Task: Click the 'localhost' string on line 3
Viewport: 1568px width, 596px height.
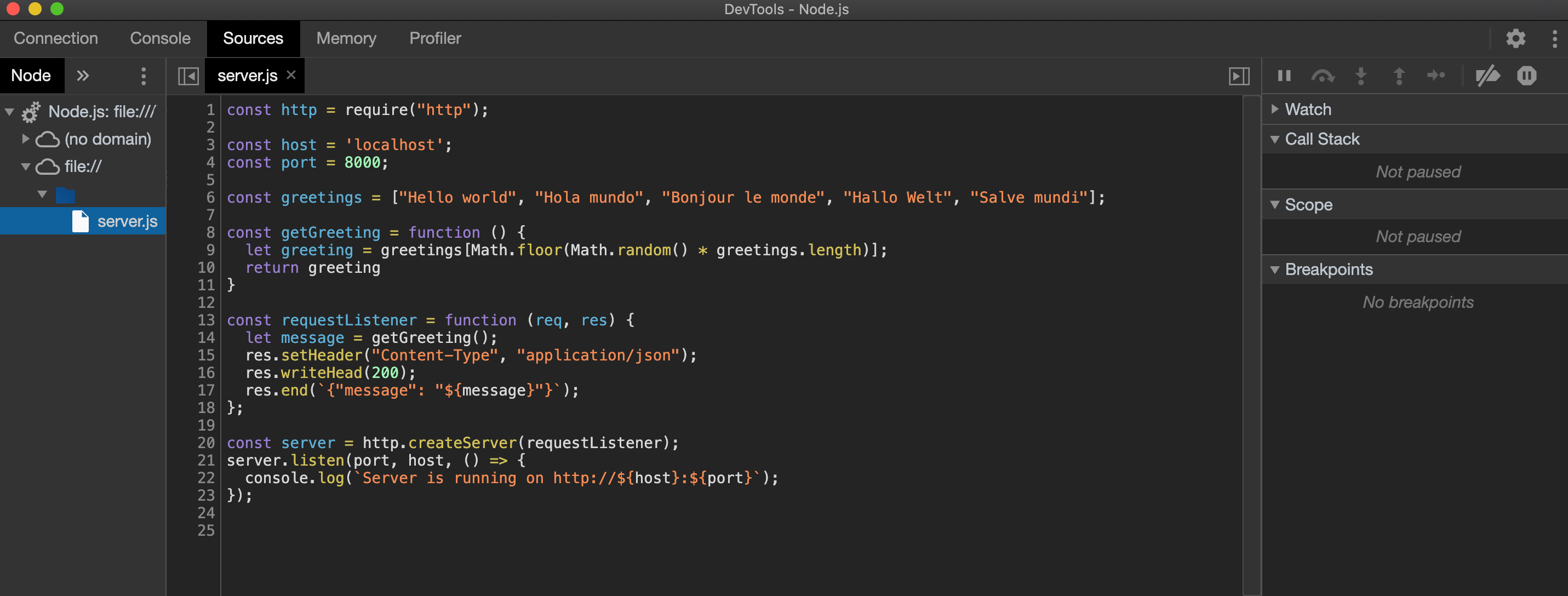Action: click(394, 145)
